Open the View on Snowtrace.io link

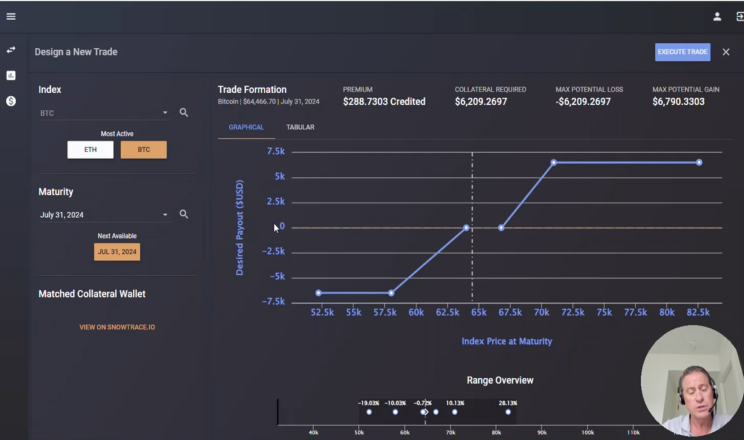pyautogui.click(x=117, y=327)
